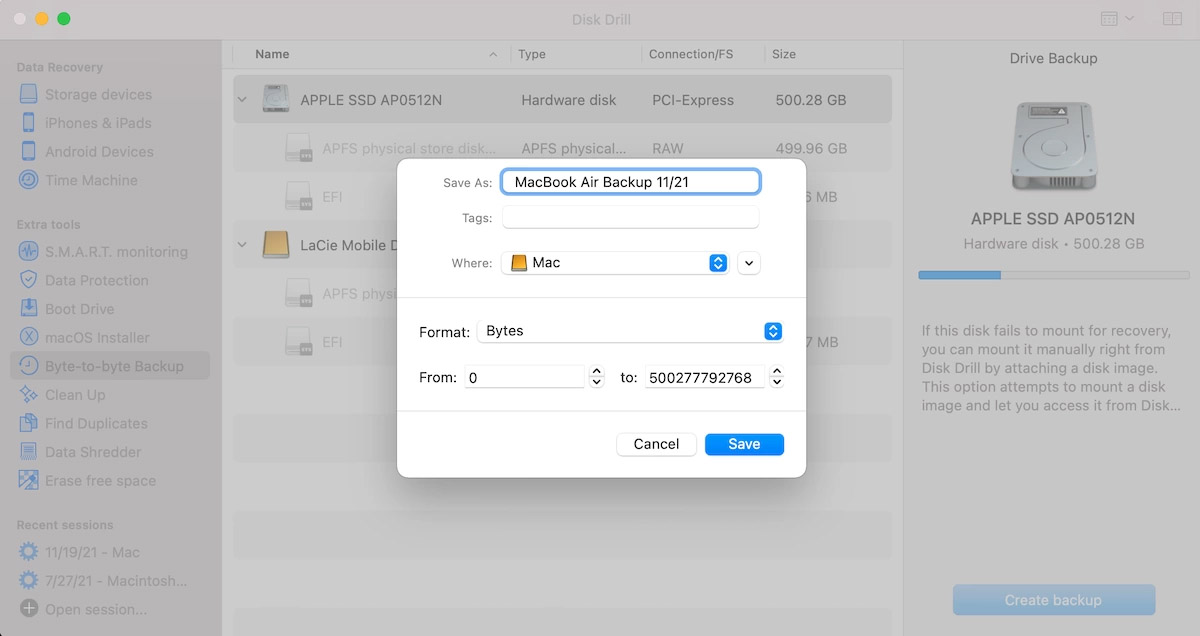This screenshot has height=636, width=1200.
Task: Click PCI-Express connection cell
Action: [x=693, y=100]
